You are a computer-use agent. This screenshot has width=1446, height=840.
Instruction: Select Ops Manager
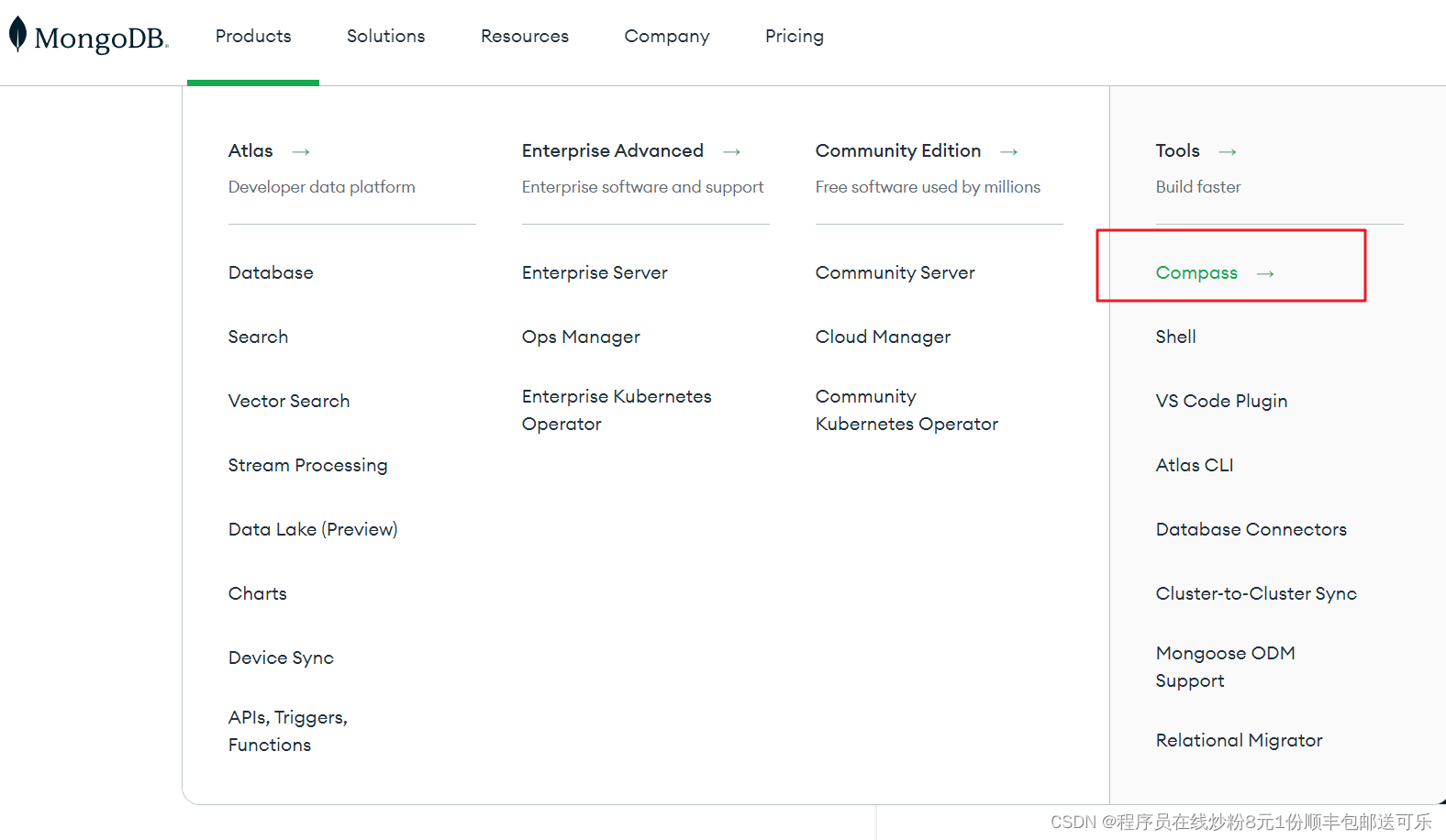click(581, 337)
